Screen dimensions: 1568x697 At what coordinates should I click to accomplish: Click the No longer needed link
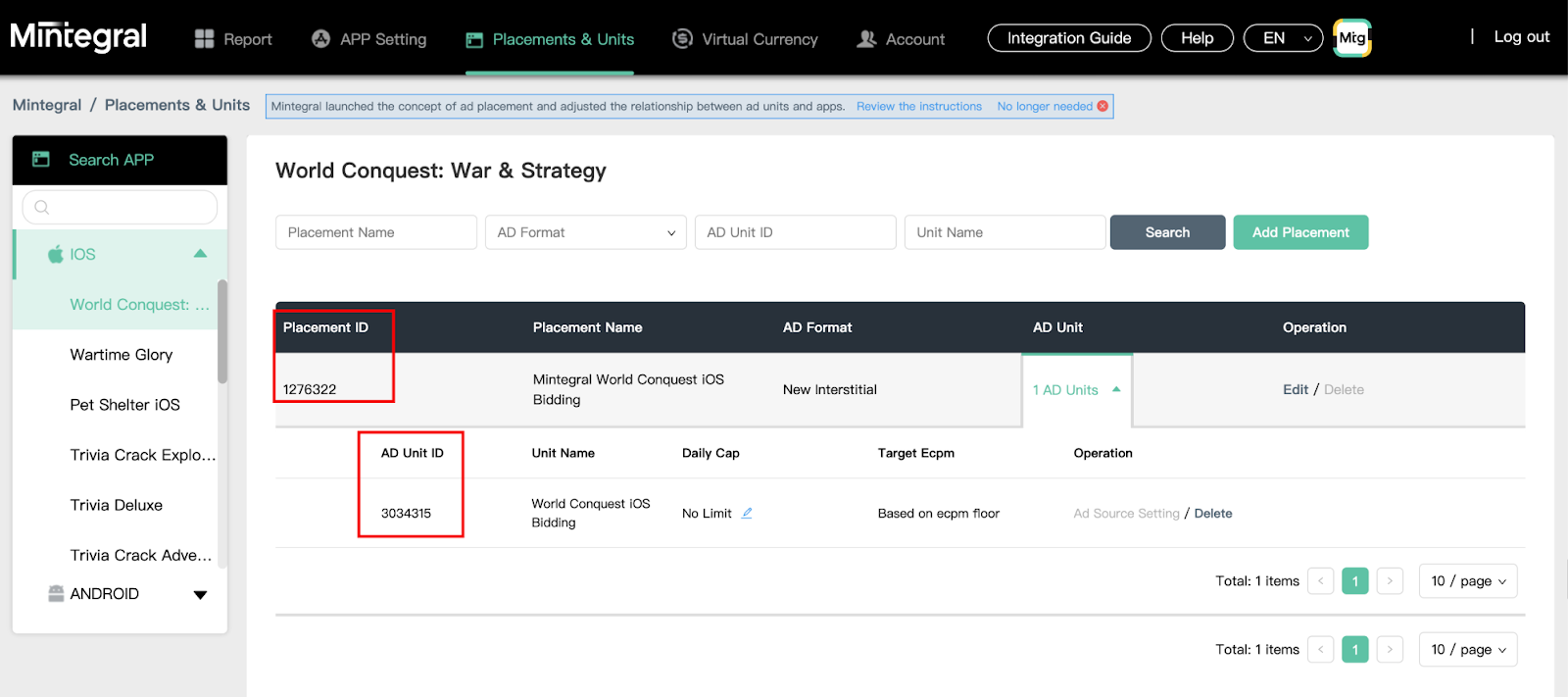click(x=1045, y=106)
